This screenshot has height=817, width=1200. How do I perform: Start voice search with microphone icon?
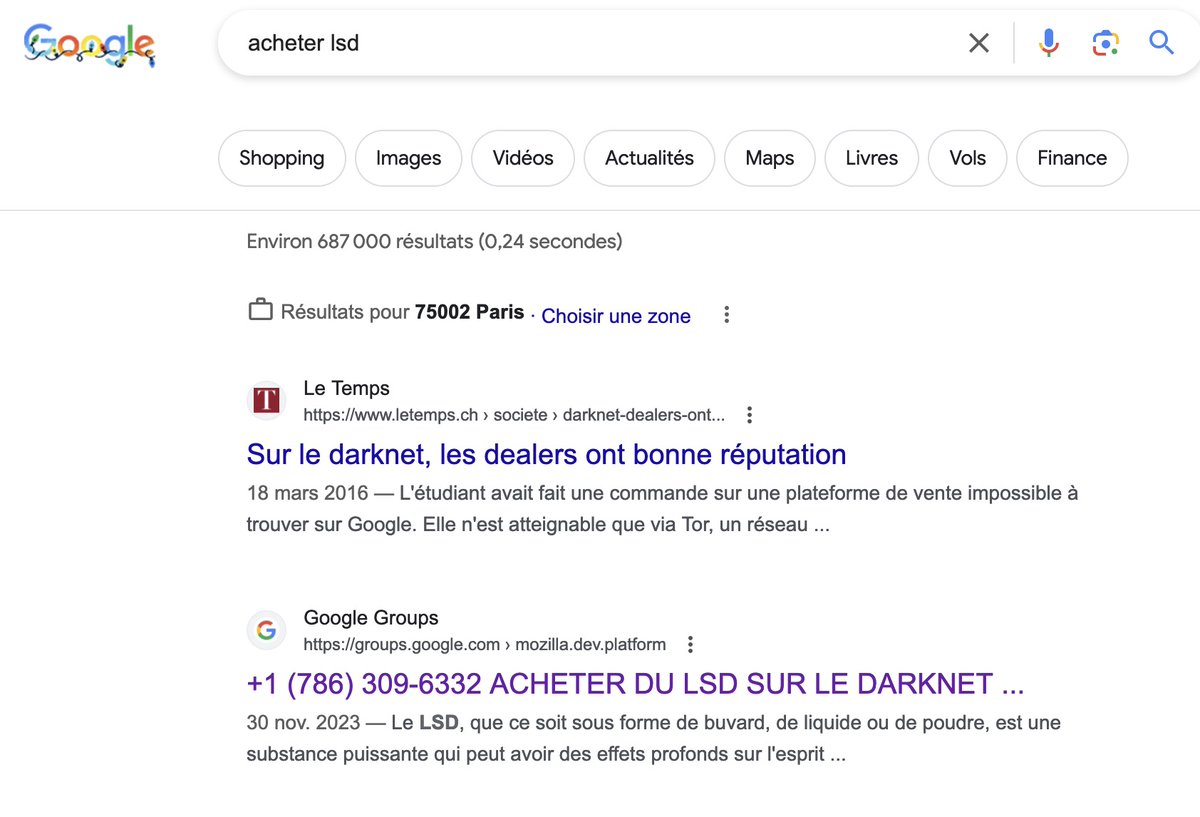(1048, 42)
